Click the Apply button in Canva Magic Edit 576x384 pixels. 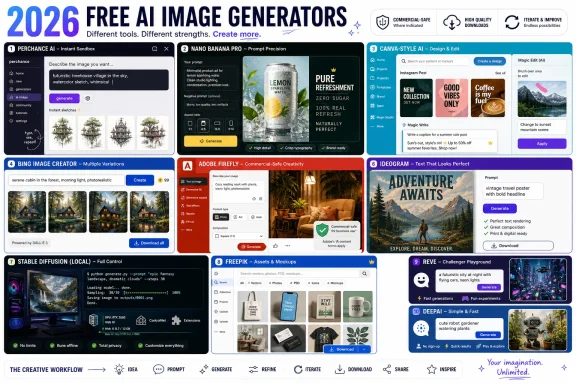pos(542,144)
